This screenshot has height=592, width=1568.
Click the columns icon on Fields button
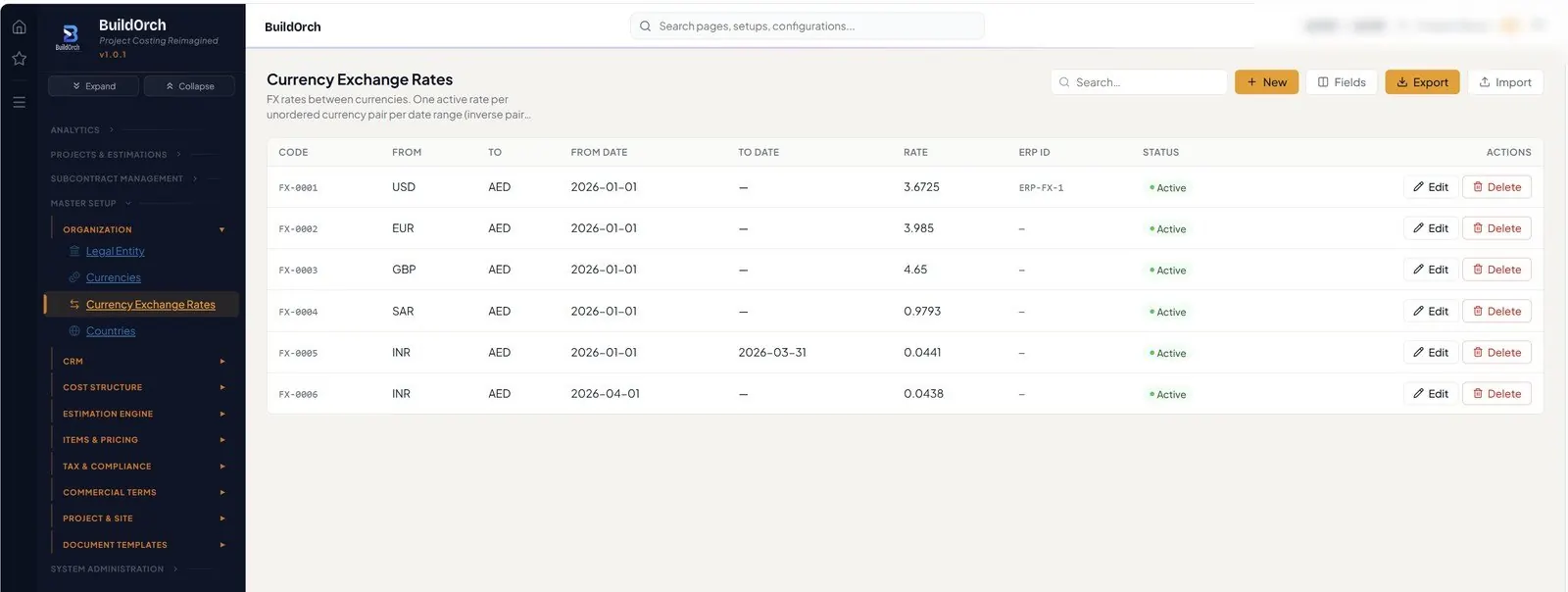[1323, 82]
